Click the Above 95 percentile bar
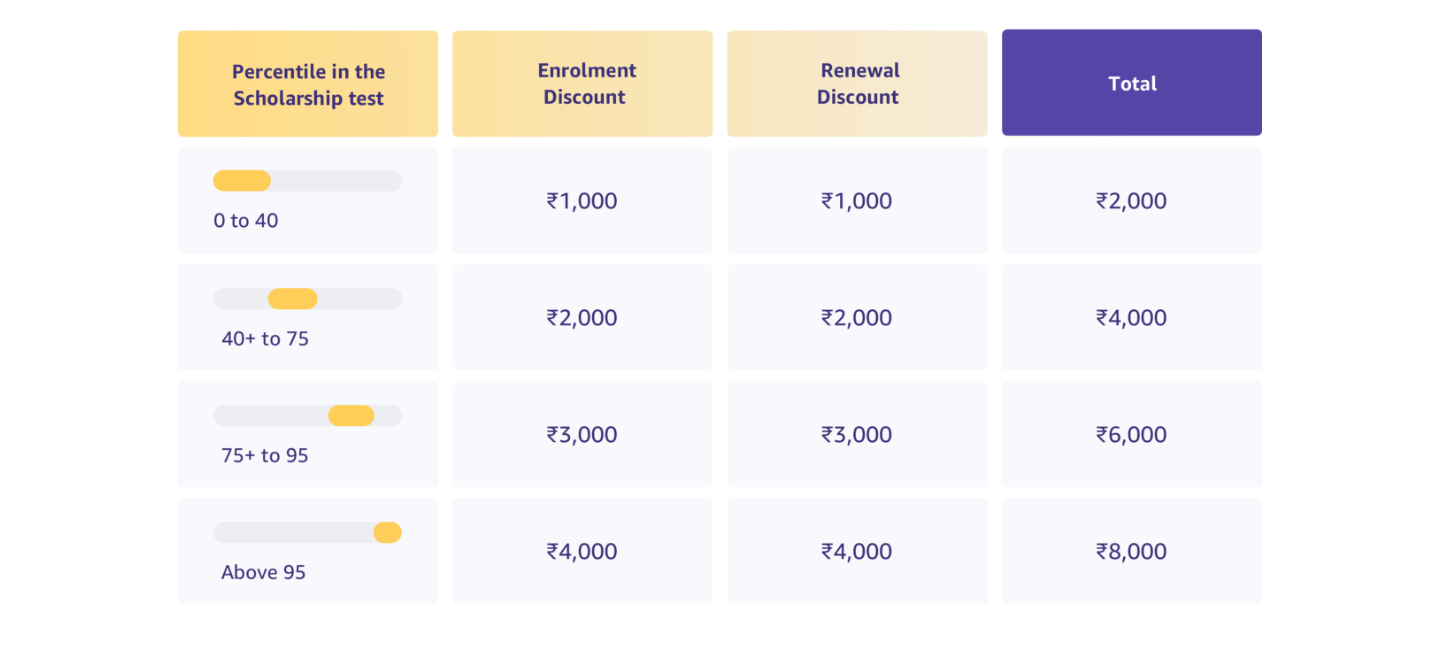The image size is (1440, 653). (x=307, y=533)
